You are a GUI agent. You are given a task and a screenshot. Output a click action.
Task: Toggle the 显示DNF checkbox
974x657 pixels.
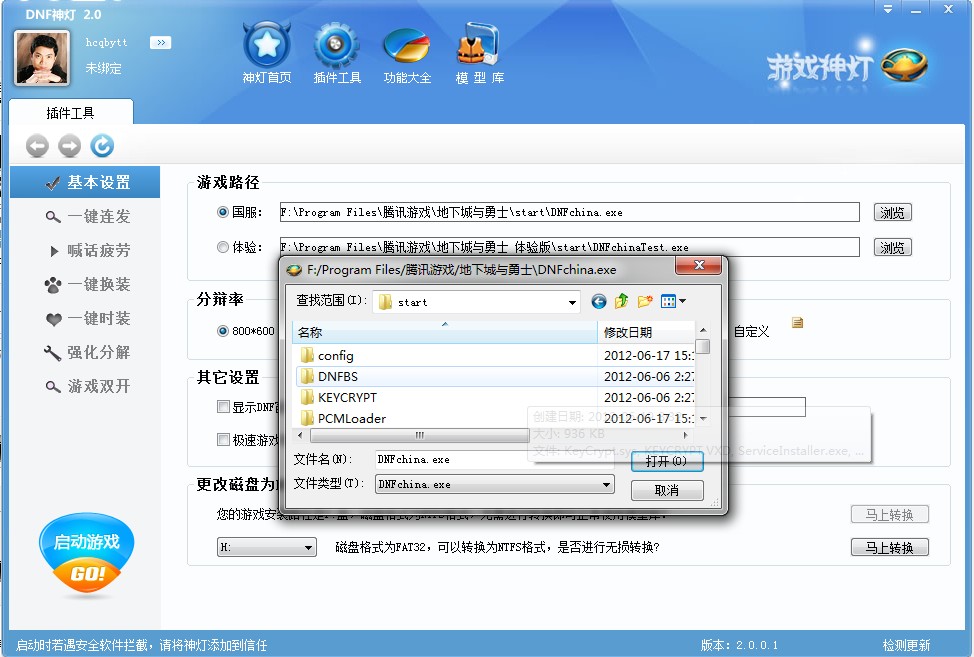[224, 407]
